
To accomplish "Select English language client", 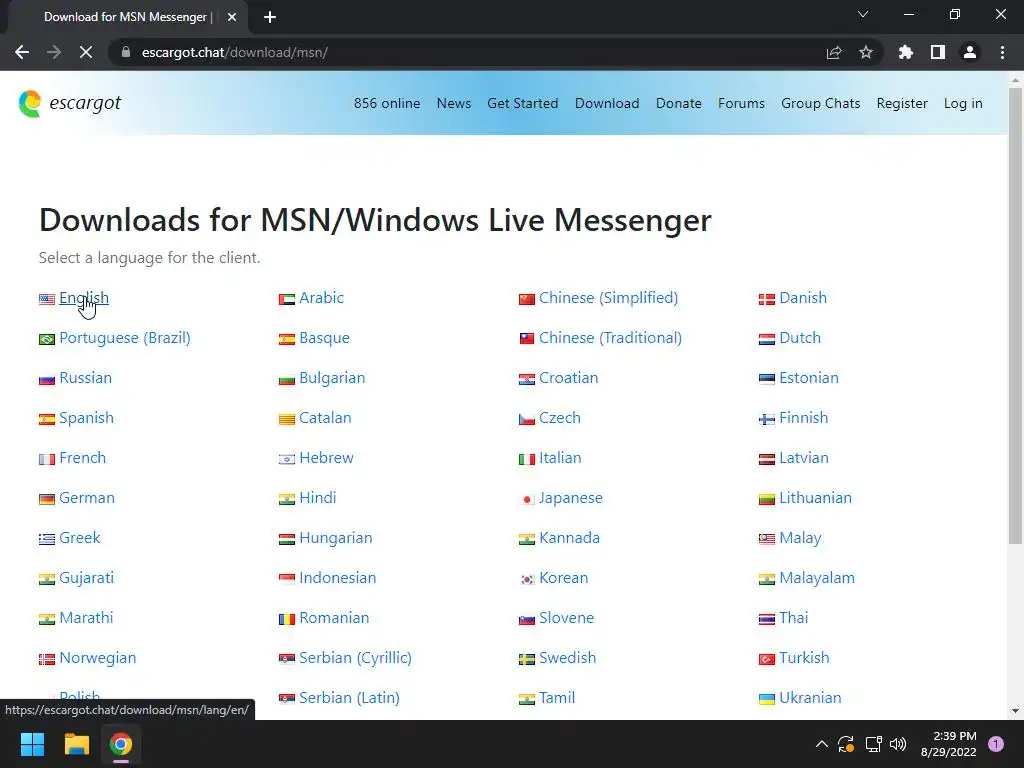I will coord(84,298).
